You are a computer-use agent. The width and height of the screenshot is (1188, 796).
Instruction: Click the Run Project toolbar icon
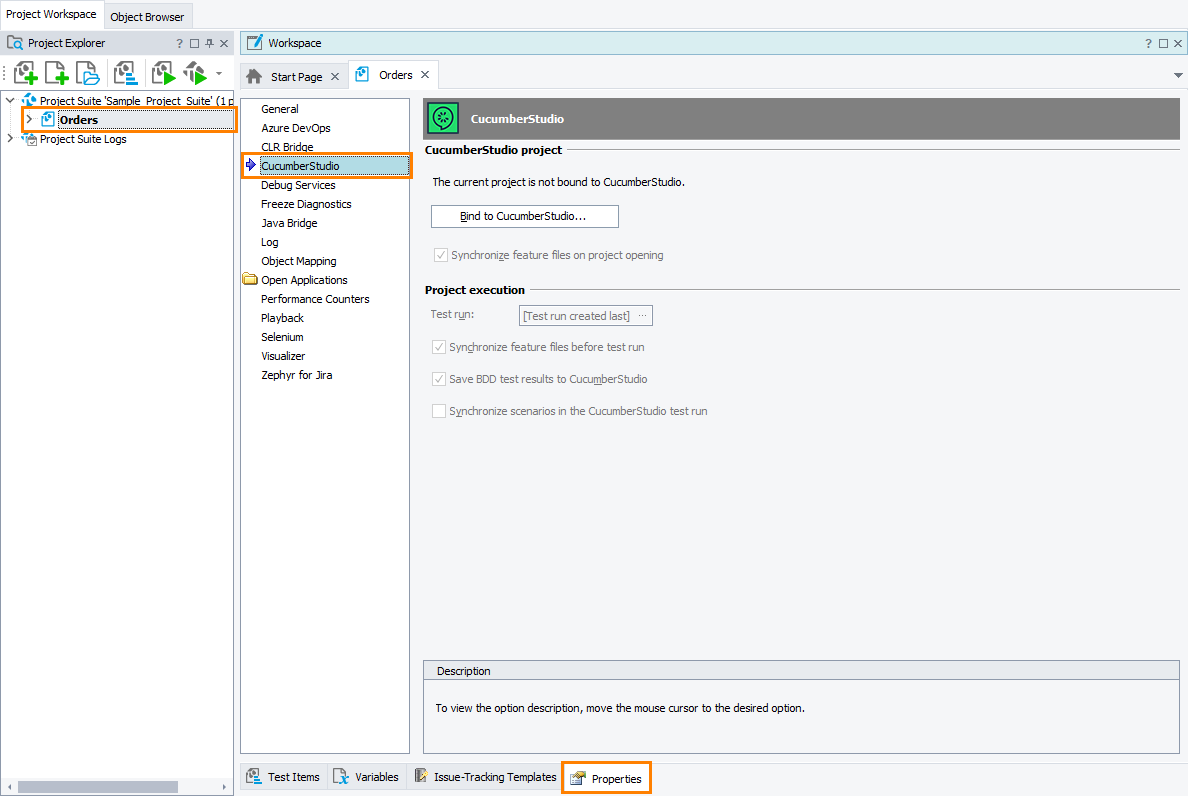click(163, 73)
